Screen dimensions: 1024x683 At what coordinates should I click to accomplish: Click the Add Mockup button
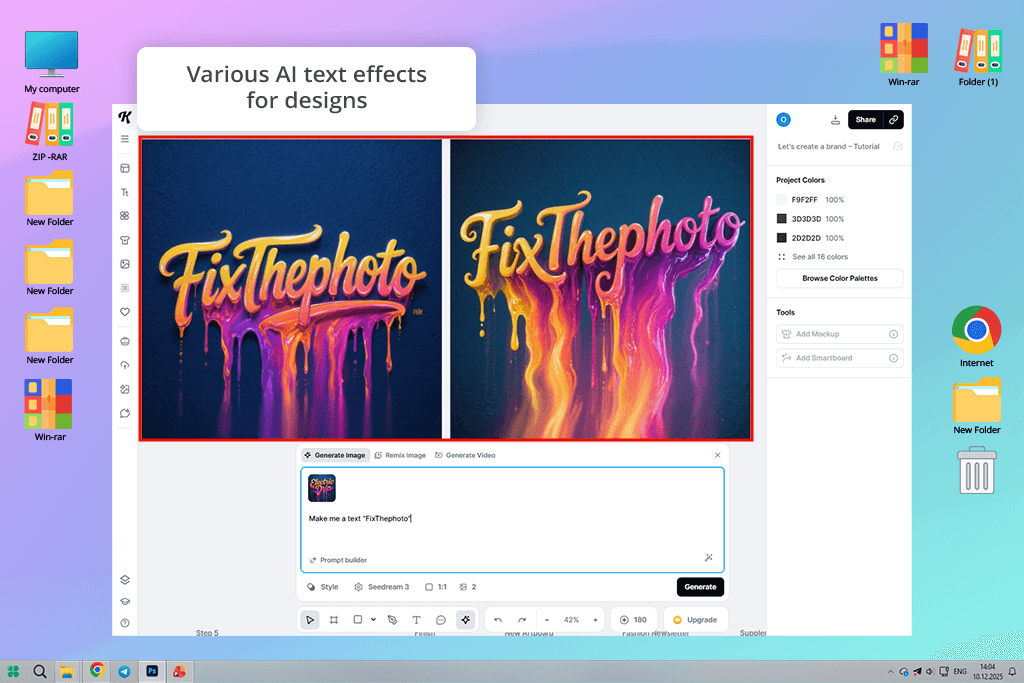tap(840, 334)
